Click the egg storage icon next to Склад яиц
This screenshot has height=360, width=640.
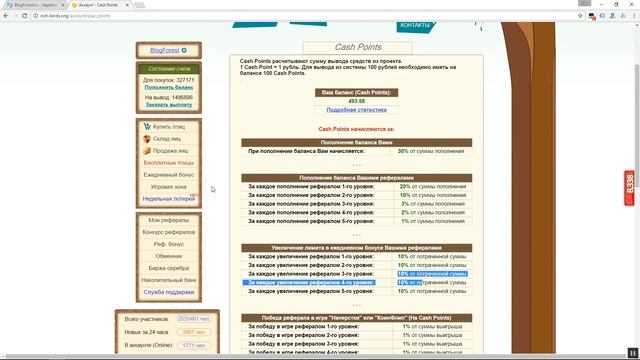[x=147, y=139]
